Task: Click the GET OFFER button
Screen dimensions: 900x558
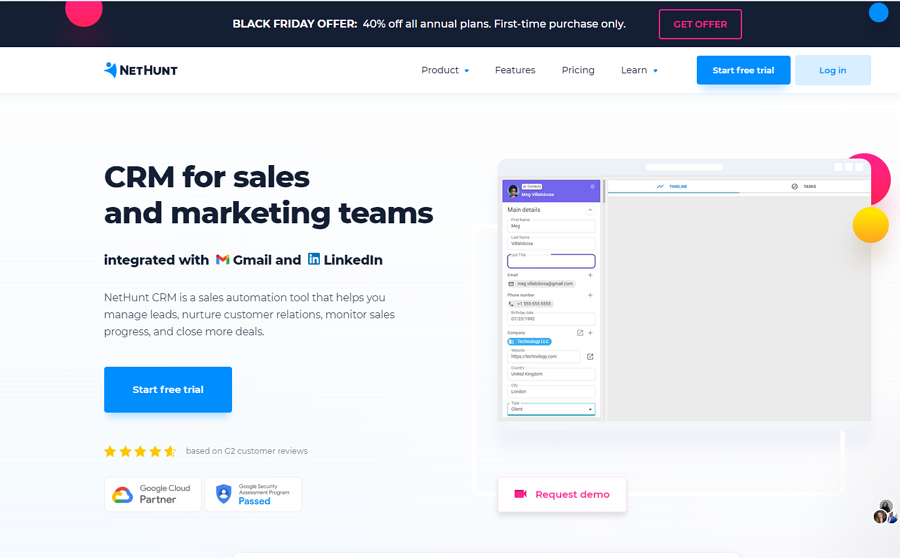Action: point(700,24)
